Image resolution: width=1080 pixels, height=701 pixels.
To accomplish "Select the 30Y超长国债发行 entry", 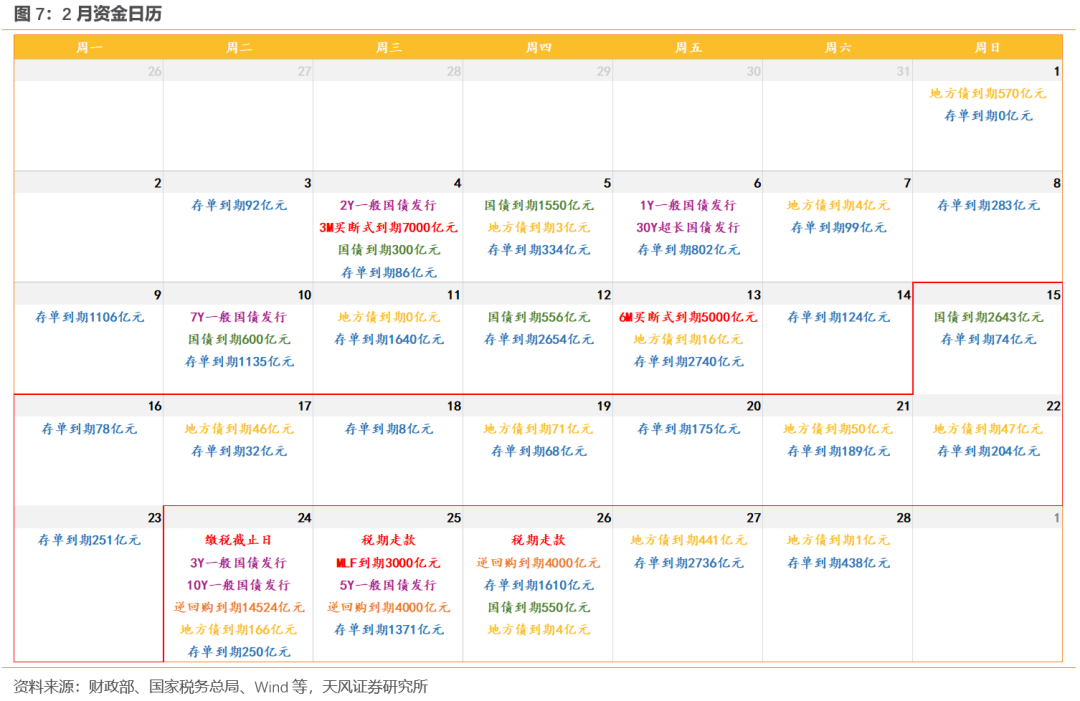I will pyautogui.click(x=688, y=227).
